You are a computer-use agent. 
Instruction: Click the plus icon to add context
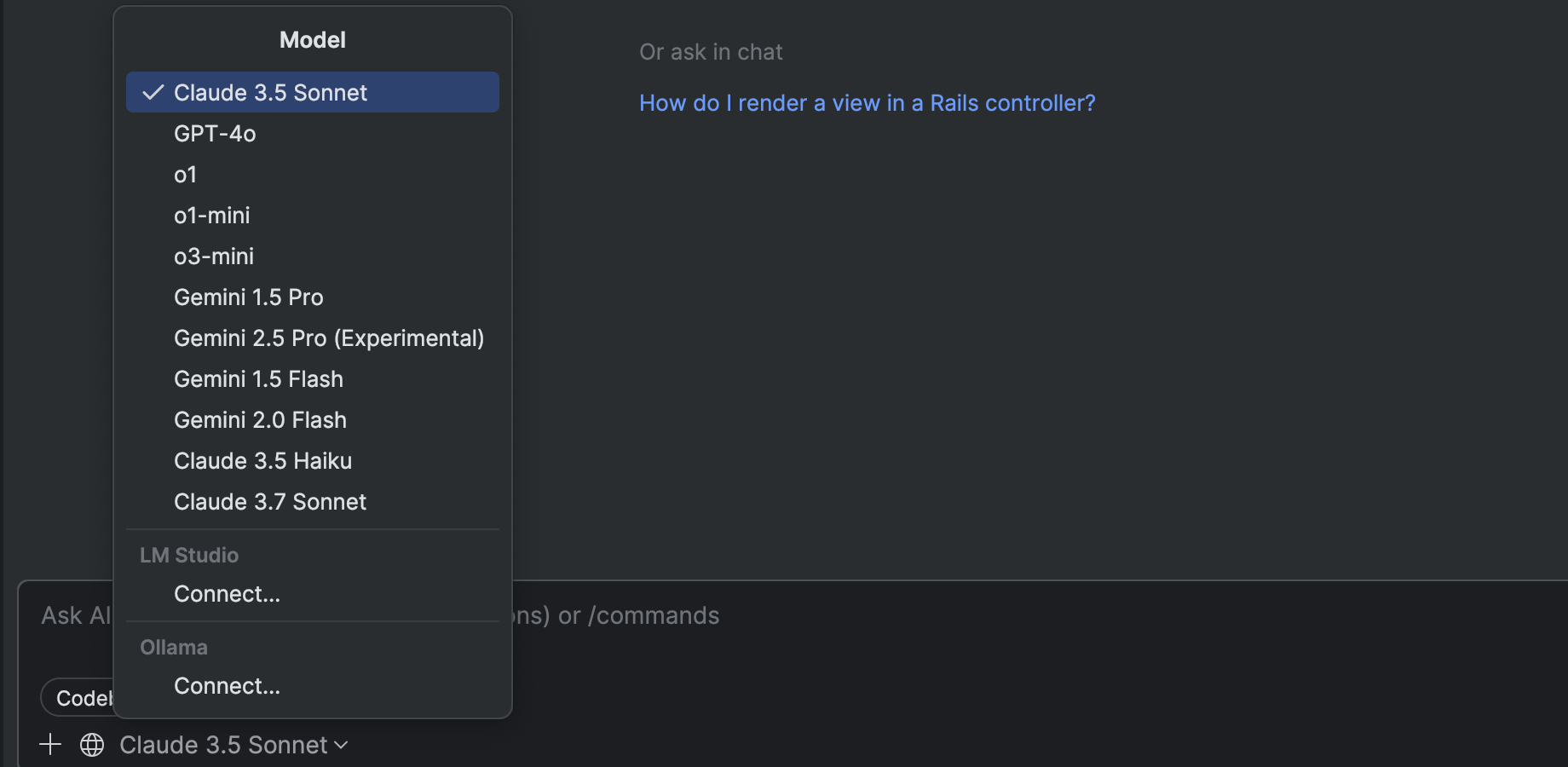(x=50, y=745)
